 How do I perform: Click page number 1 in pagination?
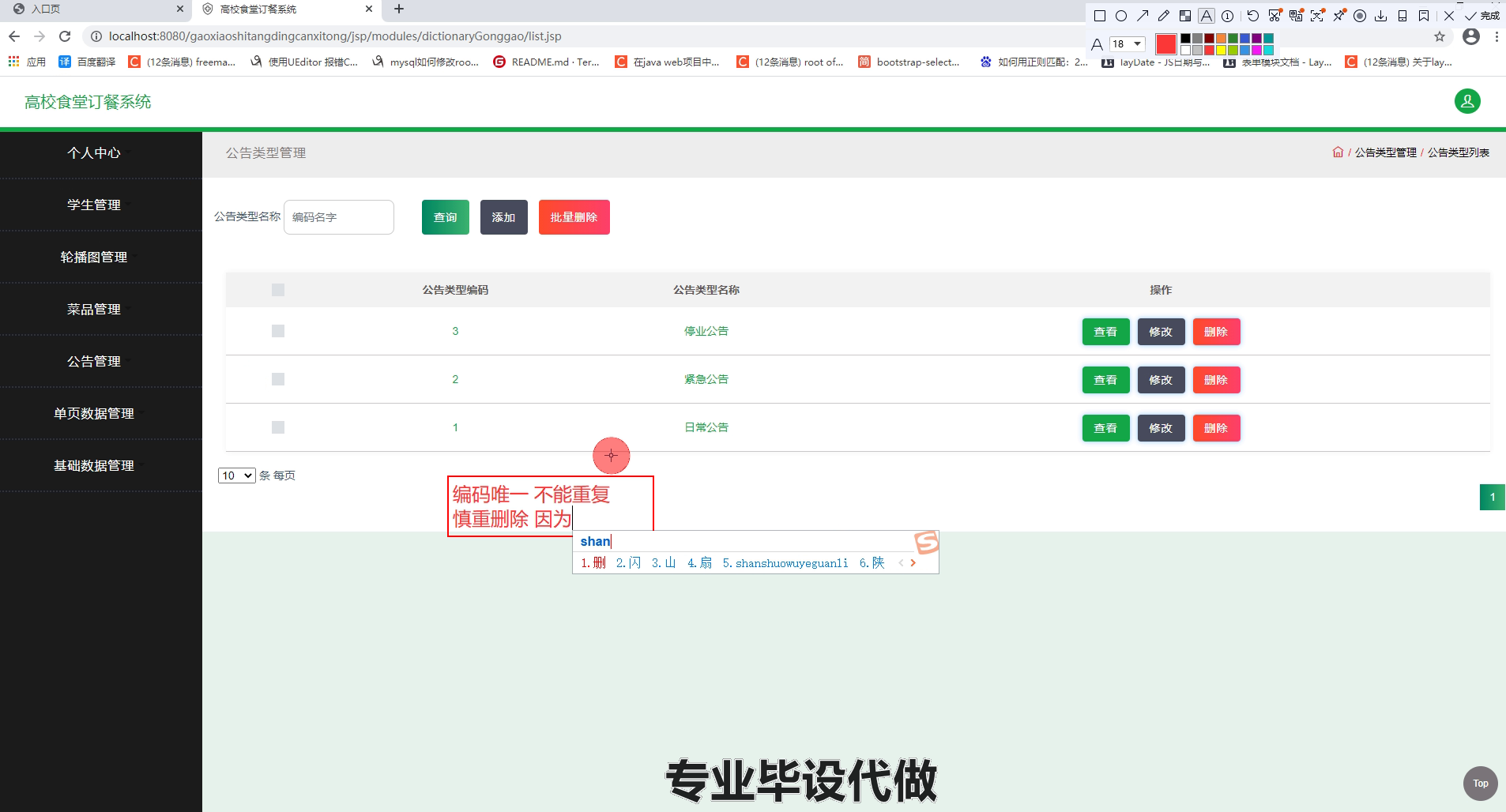[1493, 498]
